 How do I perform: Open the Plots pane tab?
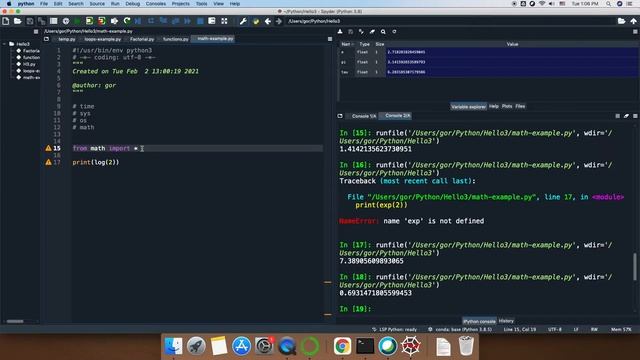[507, 106]
